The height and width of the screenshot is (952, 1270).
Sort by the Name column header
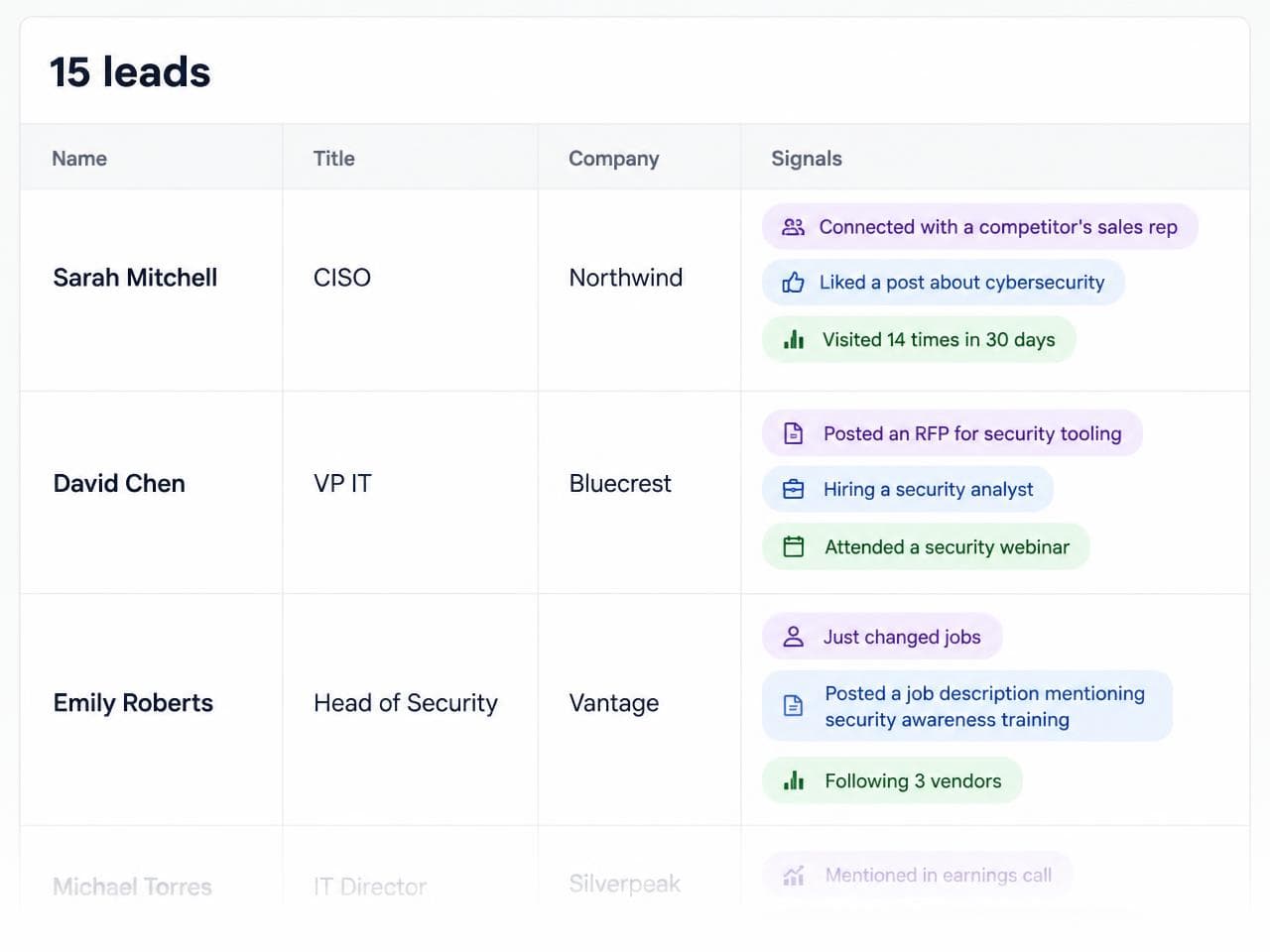[x=79, y=159]
